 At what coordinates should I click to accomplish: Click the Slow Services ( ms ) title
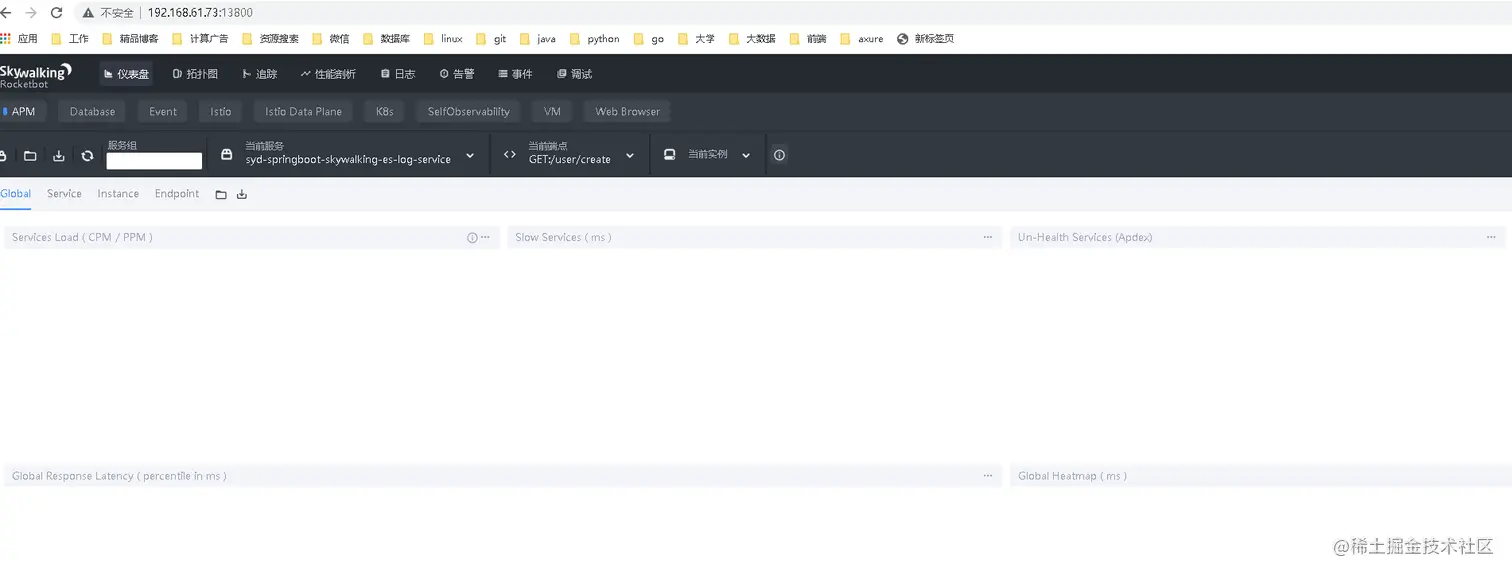point(563,238)
